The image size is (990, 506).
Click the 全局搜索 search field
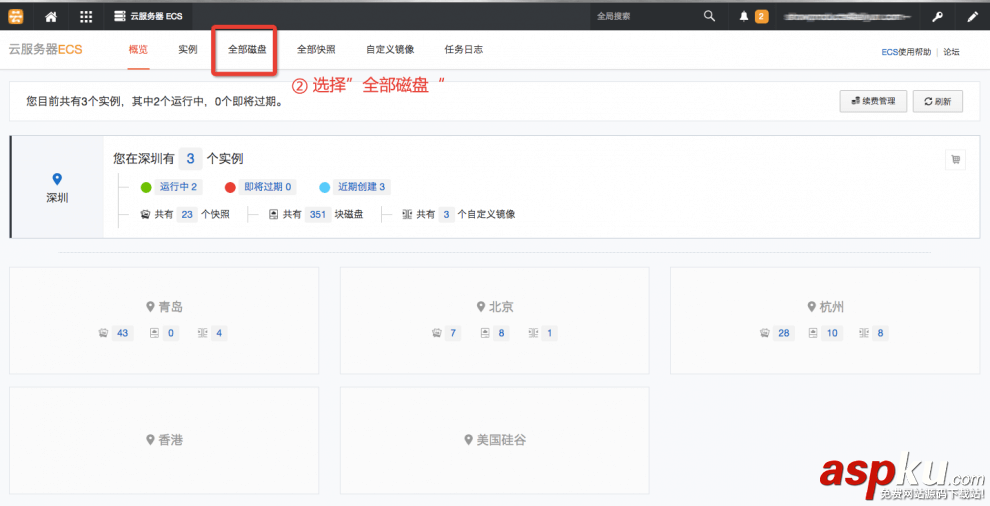[644, 16]
